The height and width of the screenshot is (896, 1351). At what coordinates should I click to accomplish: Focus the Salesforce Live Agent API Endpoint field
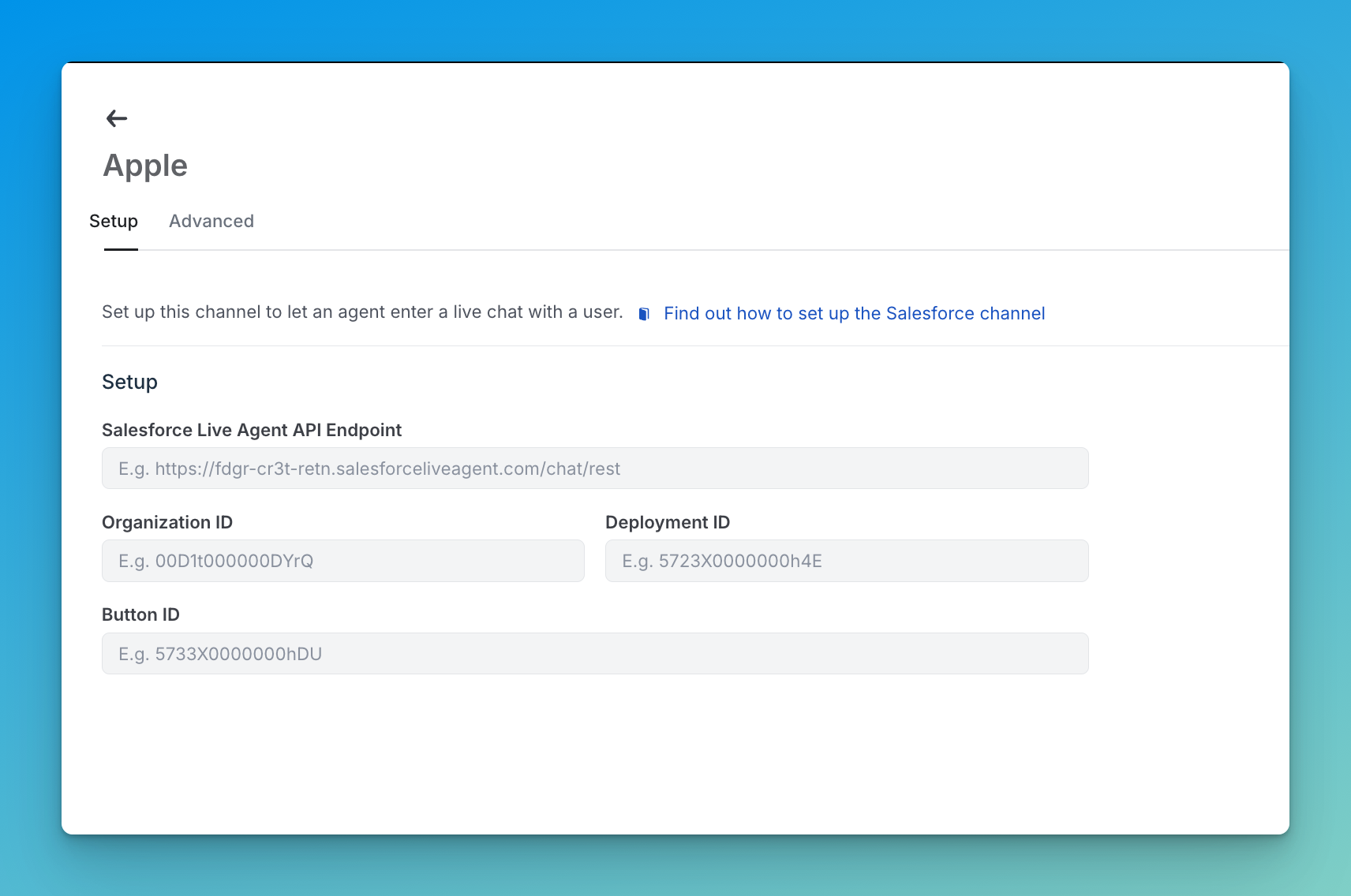595,469
